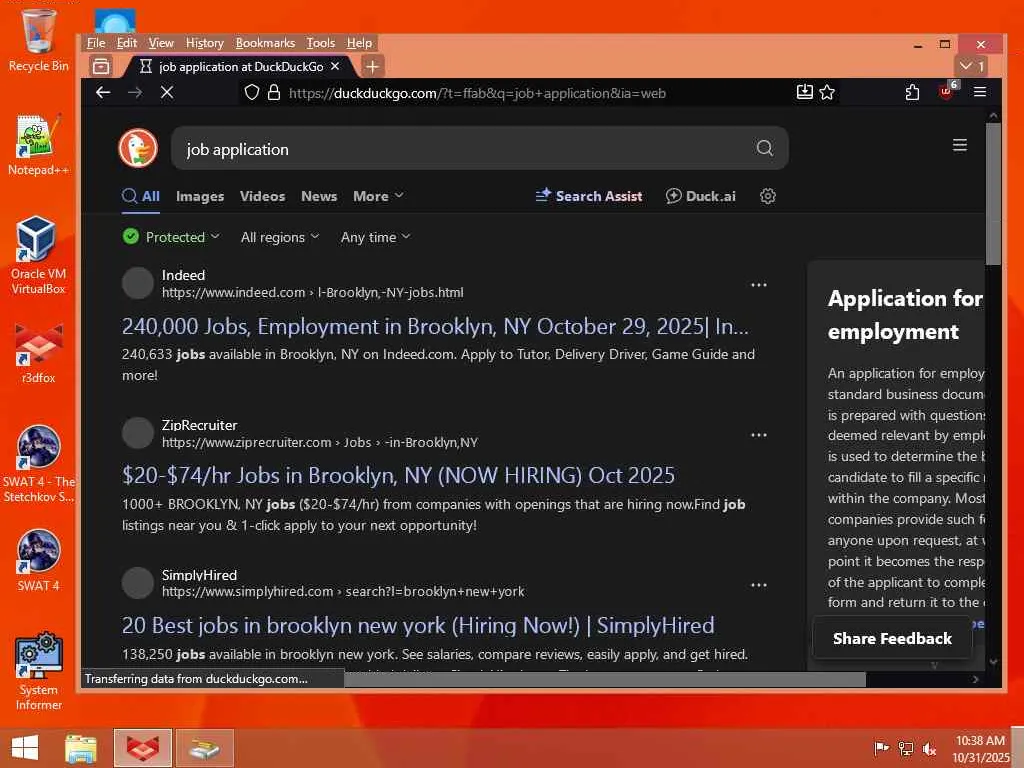The image size is (1024, 768).
Task: Open the Tools menu
Action: click(x=321, y=43)
